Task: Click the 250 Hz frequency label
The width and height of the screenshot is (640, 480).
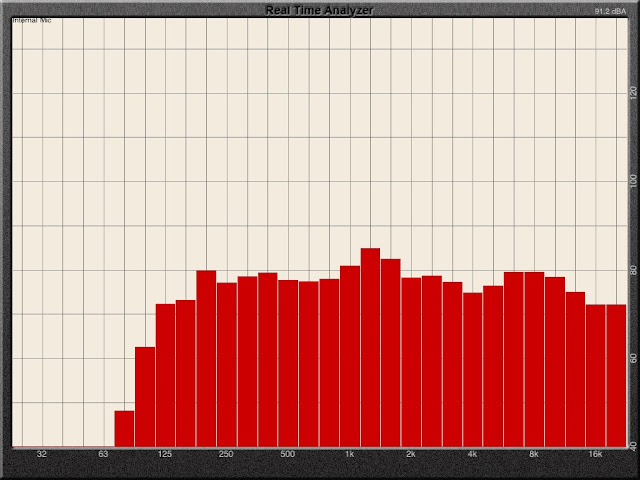Action: [x=226, y=454]
